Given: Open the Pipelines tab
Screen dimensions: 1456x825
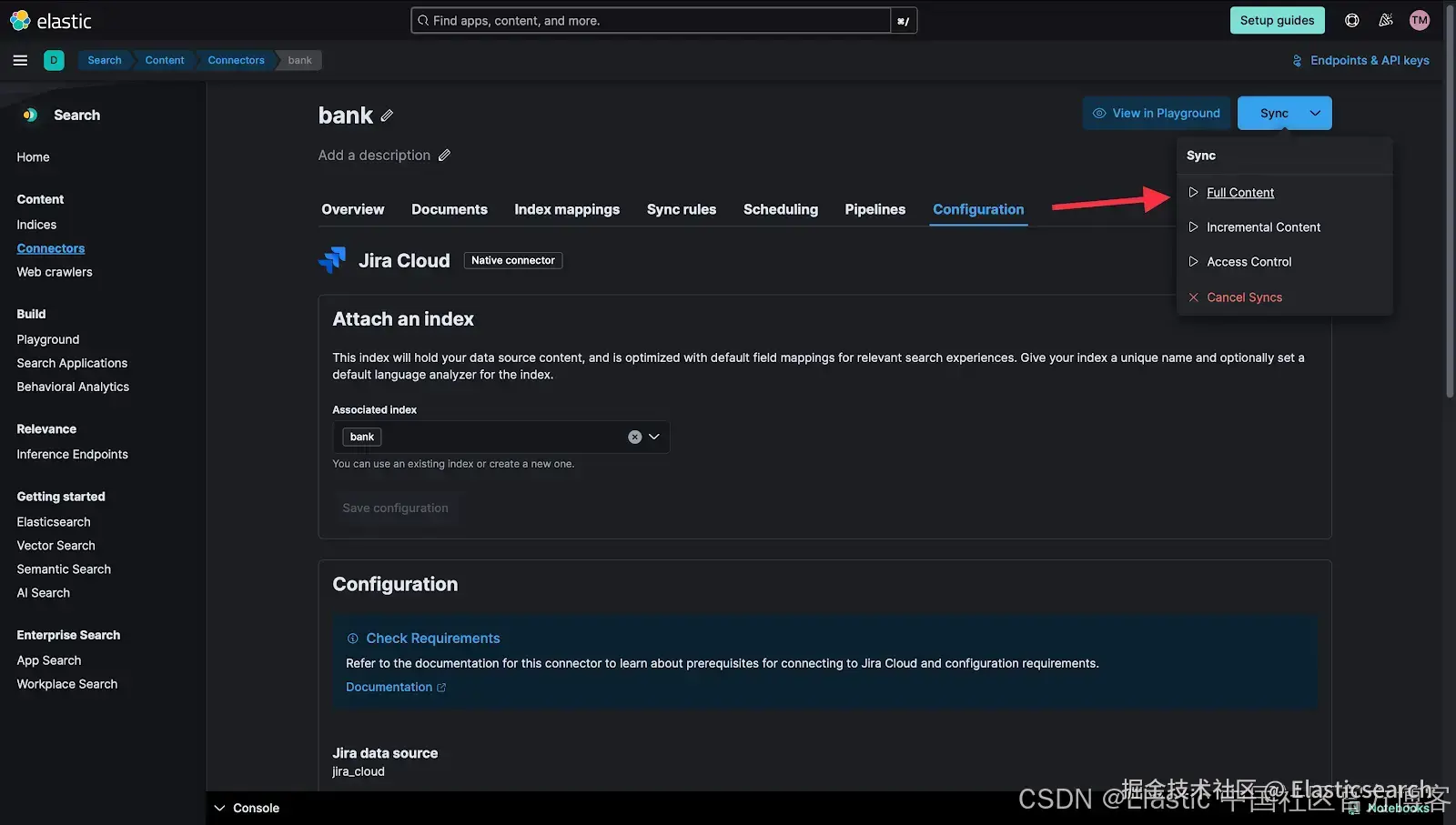Looking at the screenshot, I should (875, 209).
